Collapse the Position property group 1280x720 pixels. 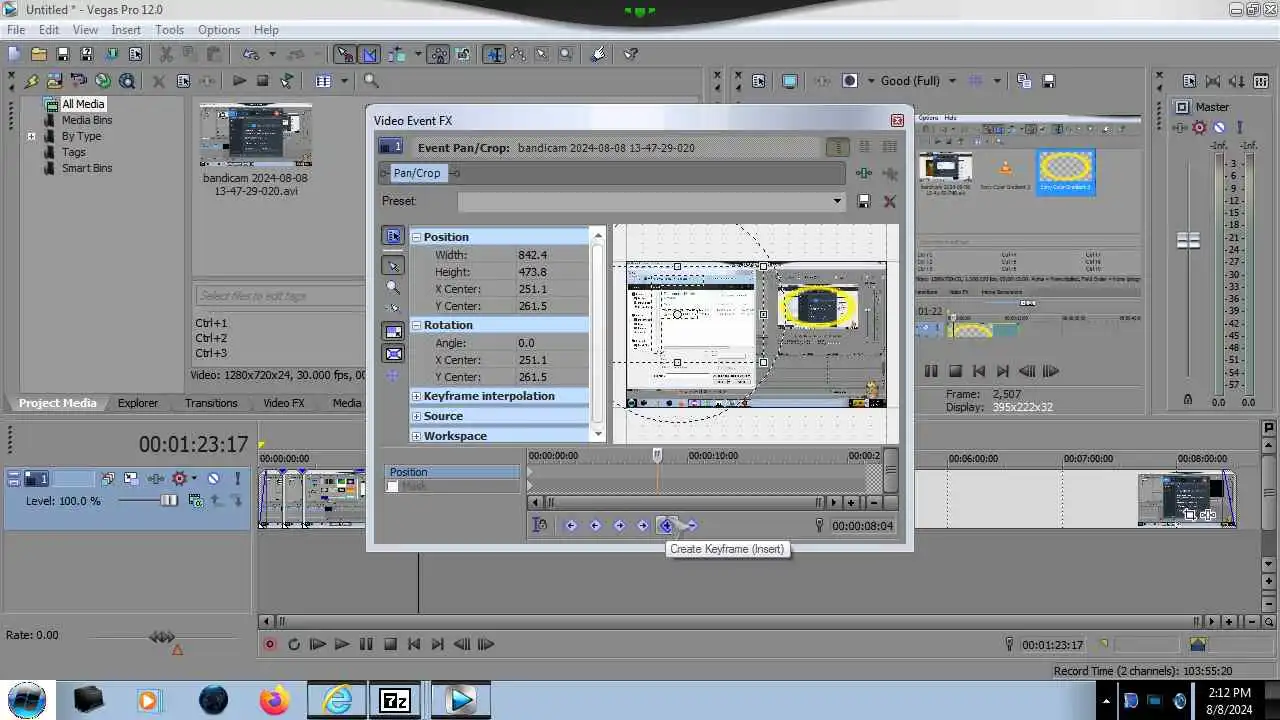point(417,237)
